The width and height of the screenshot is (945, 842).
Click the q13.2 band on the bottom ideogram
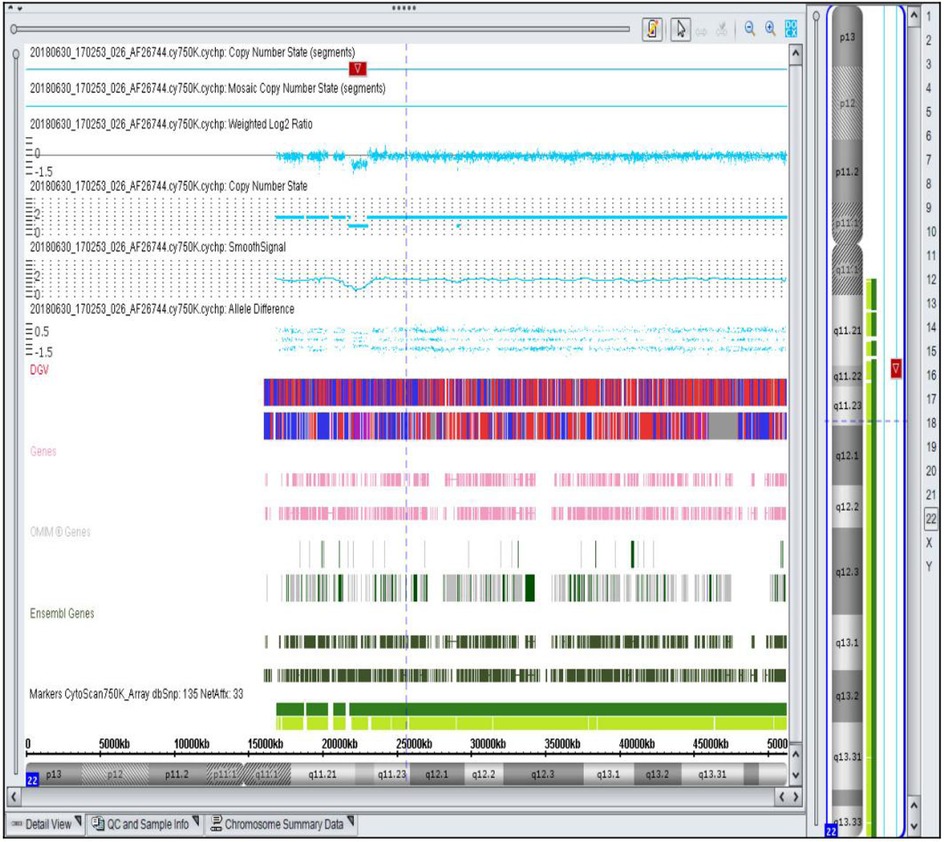tap(657, 774)
